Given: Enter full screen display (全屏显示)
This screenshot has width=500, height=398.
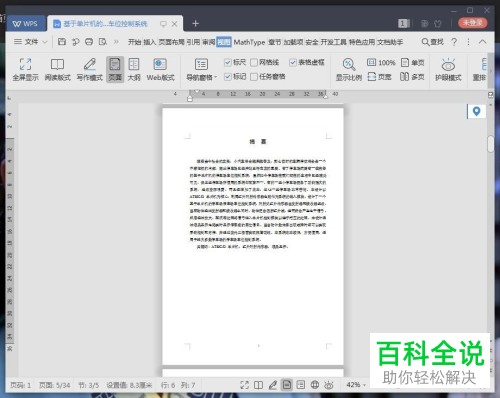Looking at the screenshot, I should click(25, 69).
